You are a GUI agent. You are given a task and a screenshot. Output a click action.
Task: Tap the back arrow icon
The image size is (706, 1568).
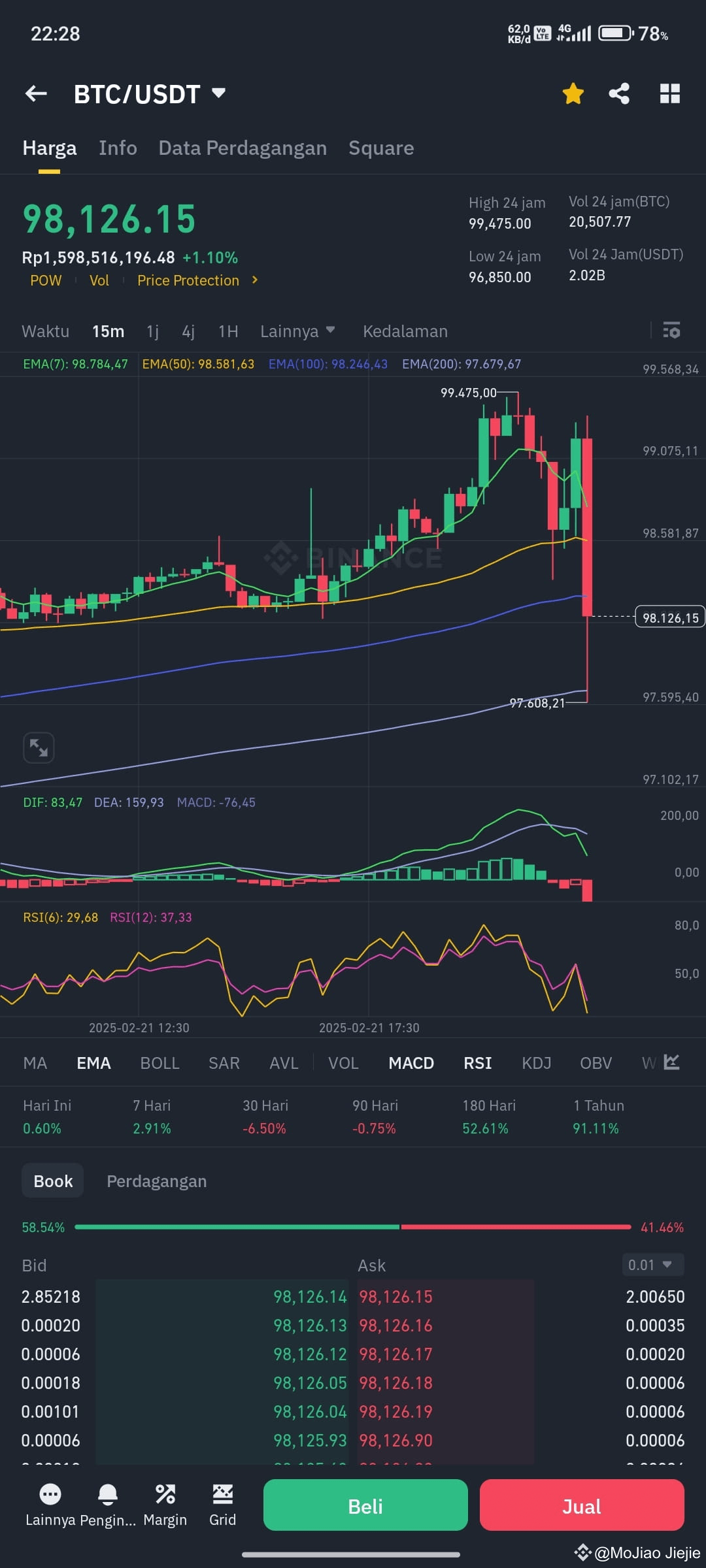tap(36, 94)
